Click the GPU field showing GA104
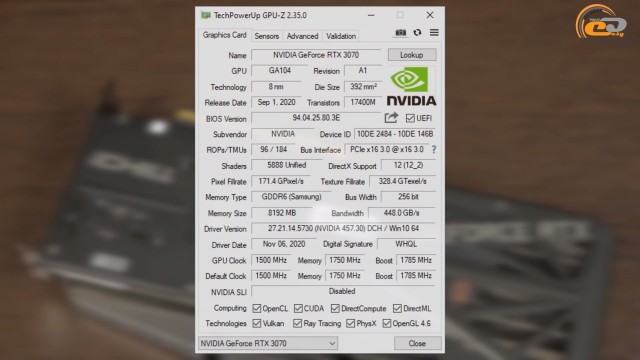Viewport: 640px width, 360px height. click(280, 71)
